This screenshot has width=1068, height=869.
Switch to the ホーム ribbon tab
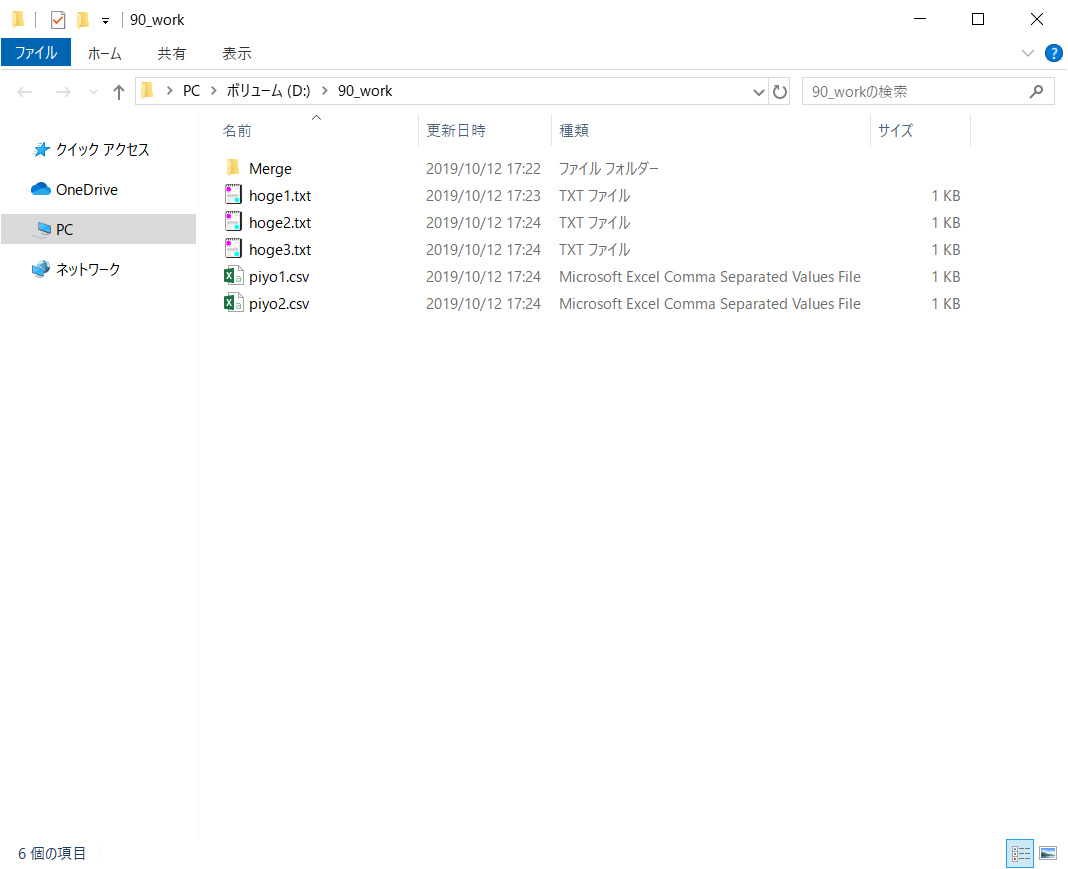(x=104, y=53)
